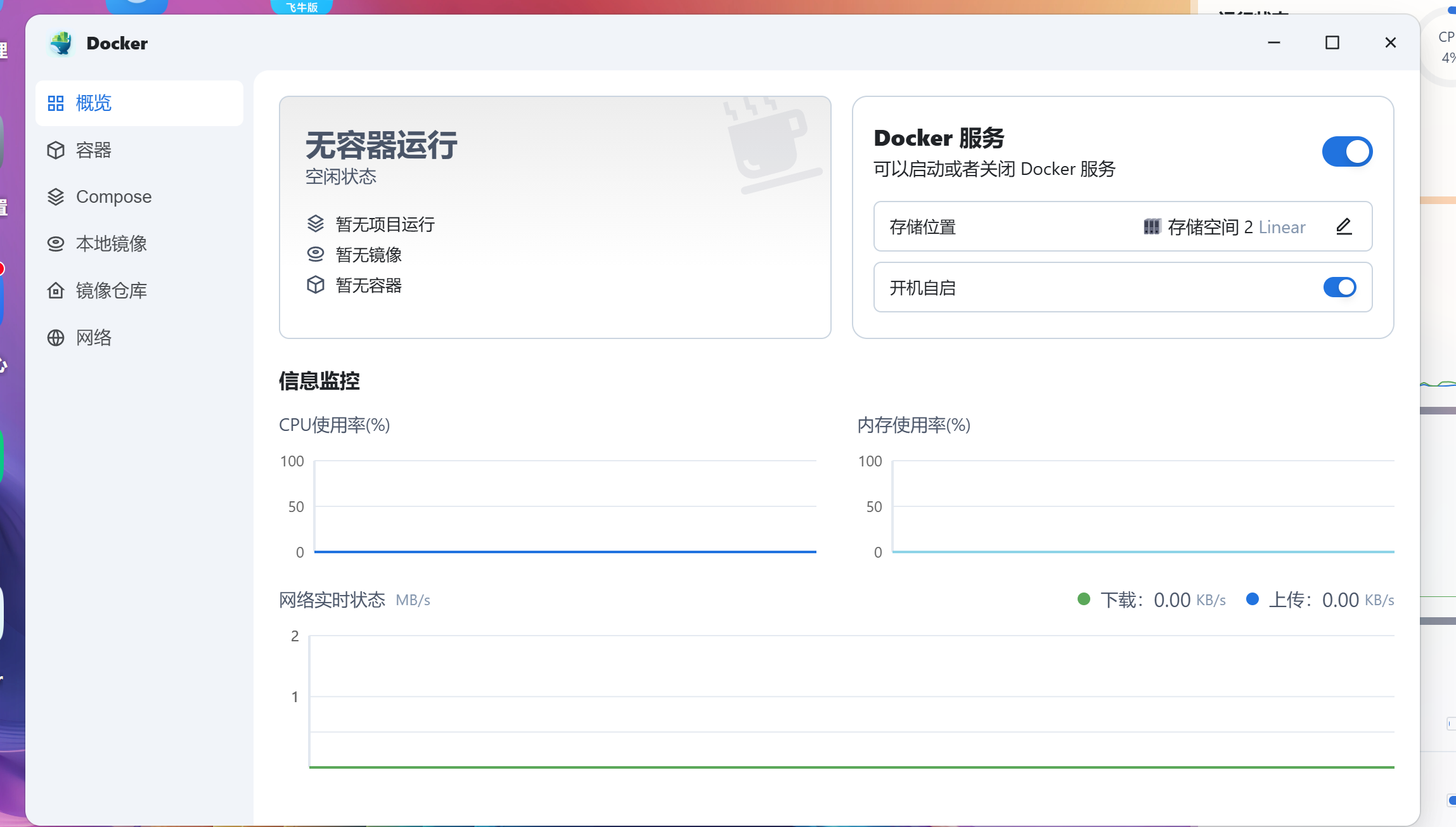Switch to the 概览 tab in sidebar
Viewport: 1456px width, 827px height.
coord(94,103)
